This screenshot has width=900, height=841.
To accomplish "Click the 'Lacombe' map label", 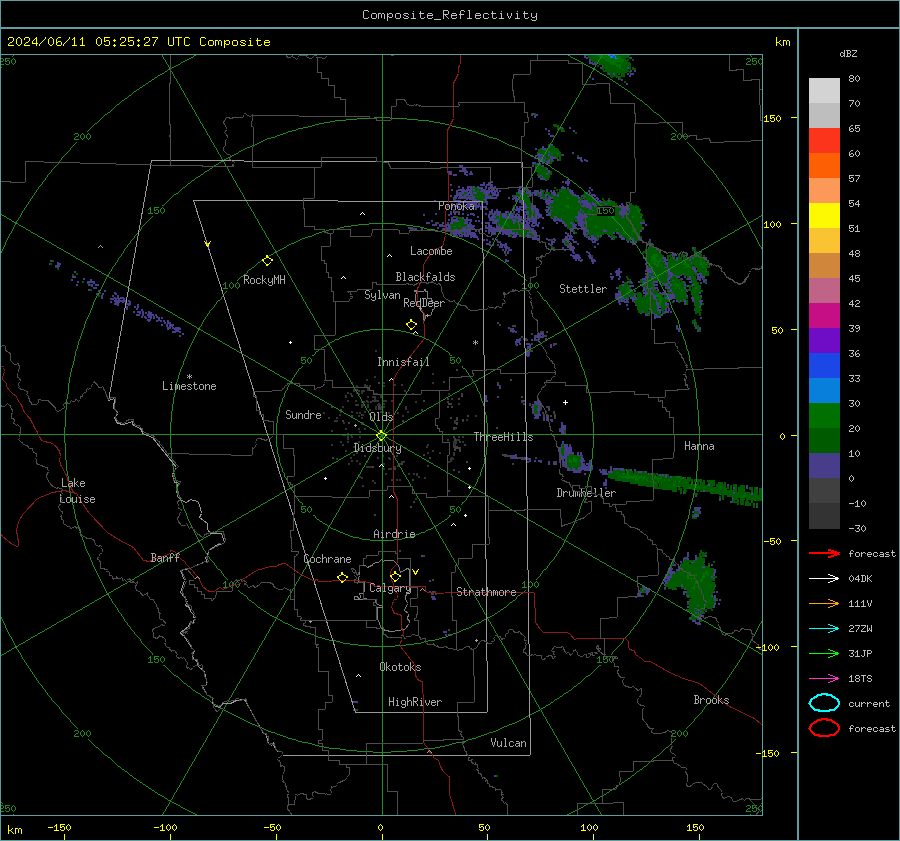I will pos(431,251).
